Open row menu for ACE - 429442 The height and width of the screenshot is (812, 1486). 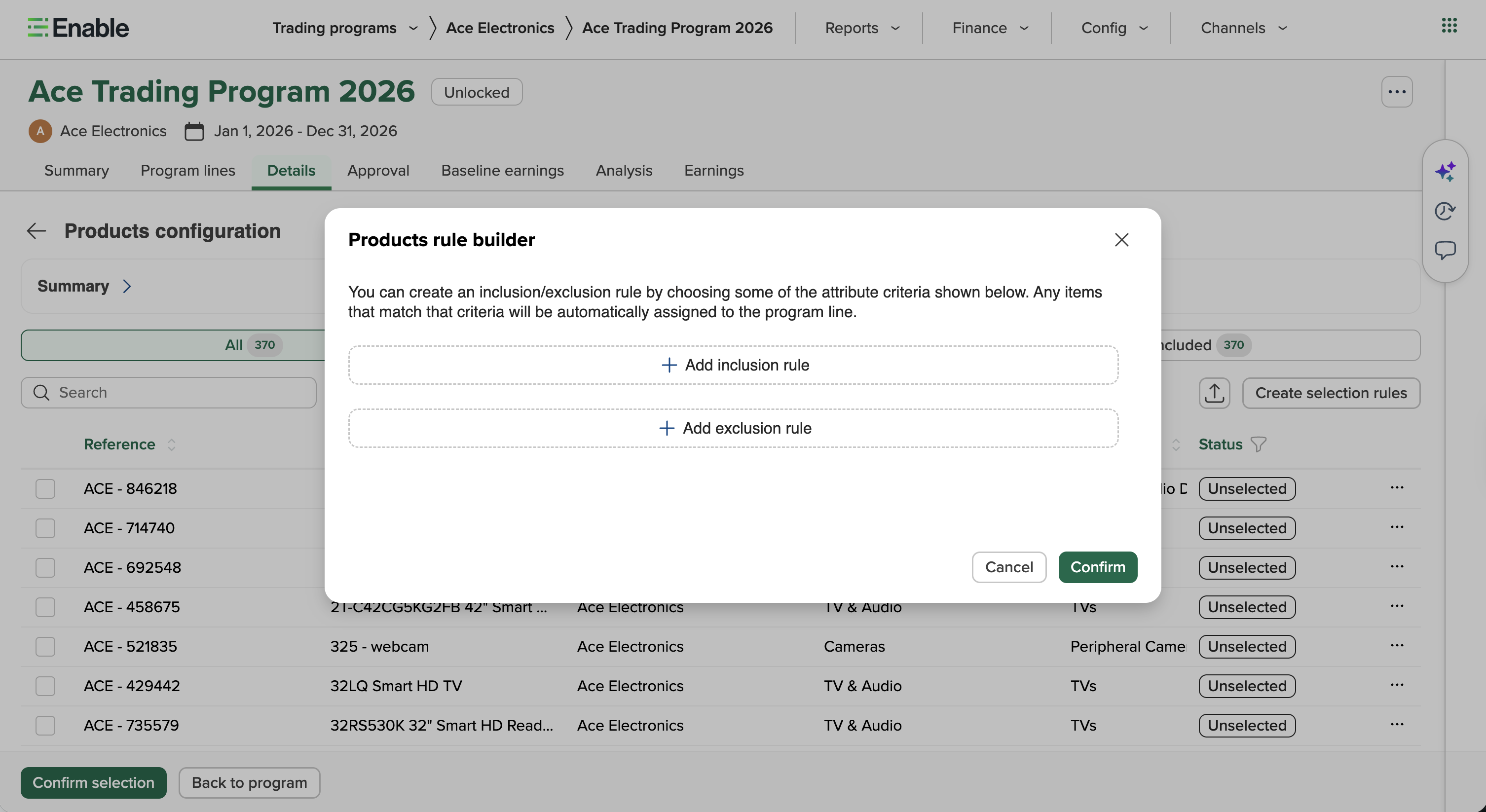coord(1397,685)
